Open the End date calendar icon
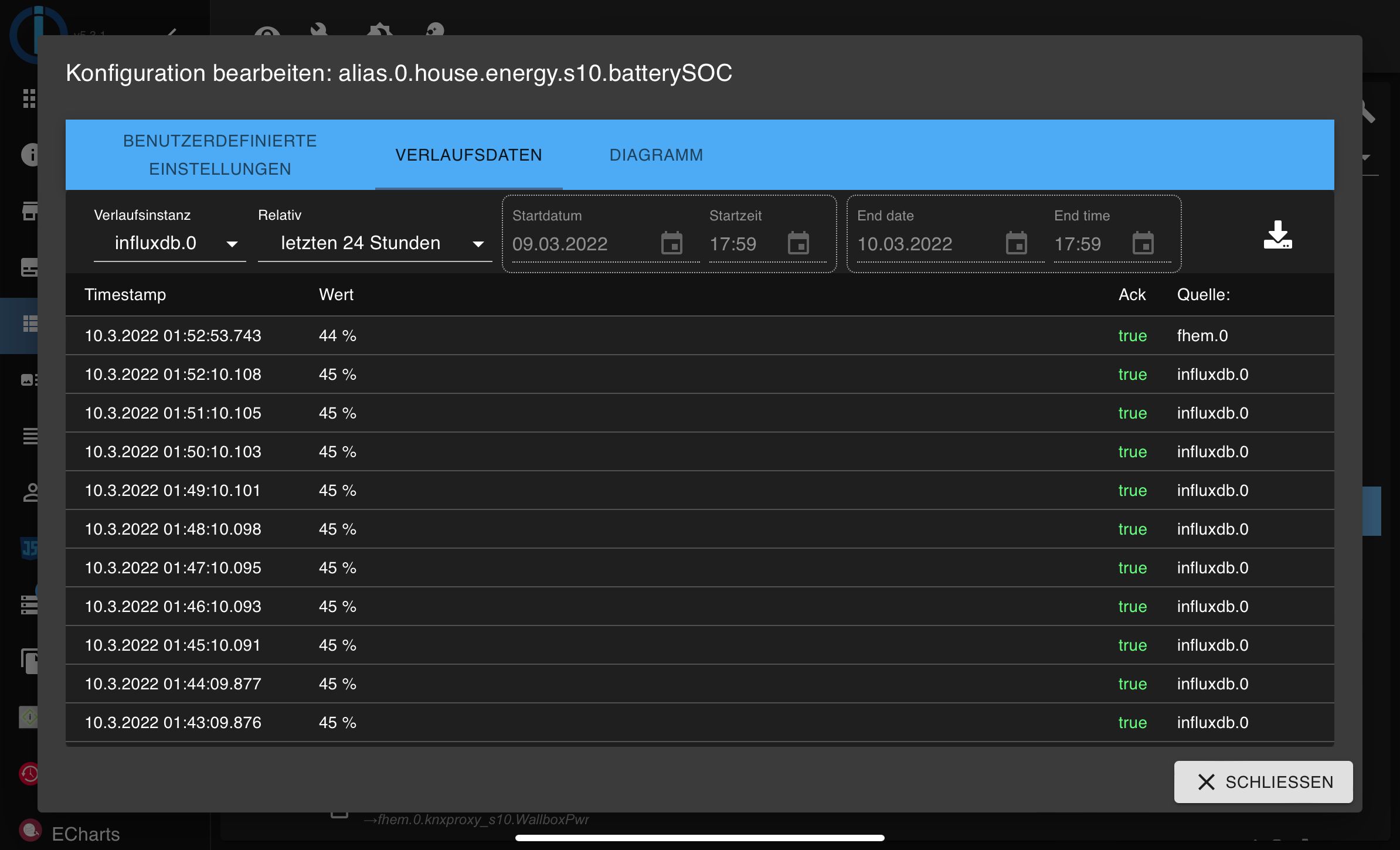 (1017, 243)
